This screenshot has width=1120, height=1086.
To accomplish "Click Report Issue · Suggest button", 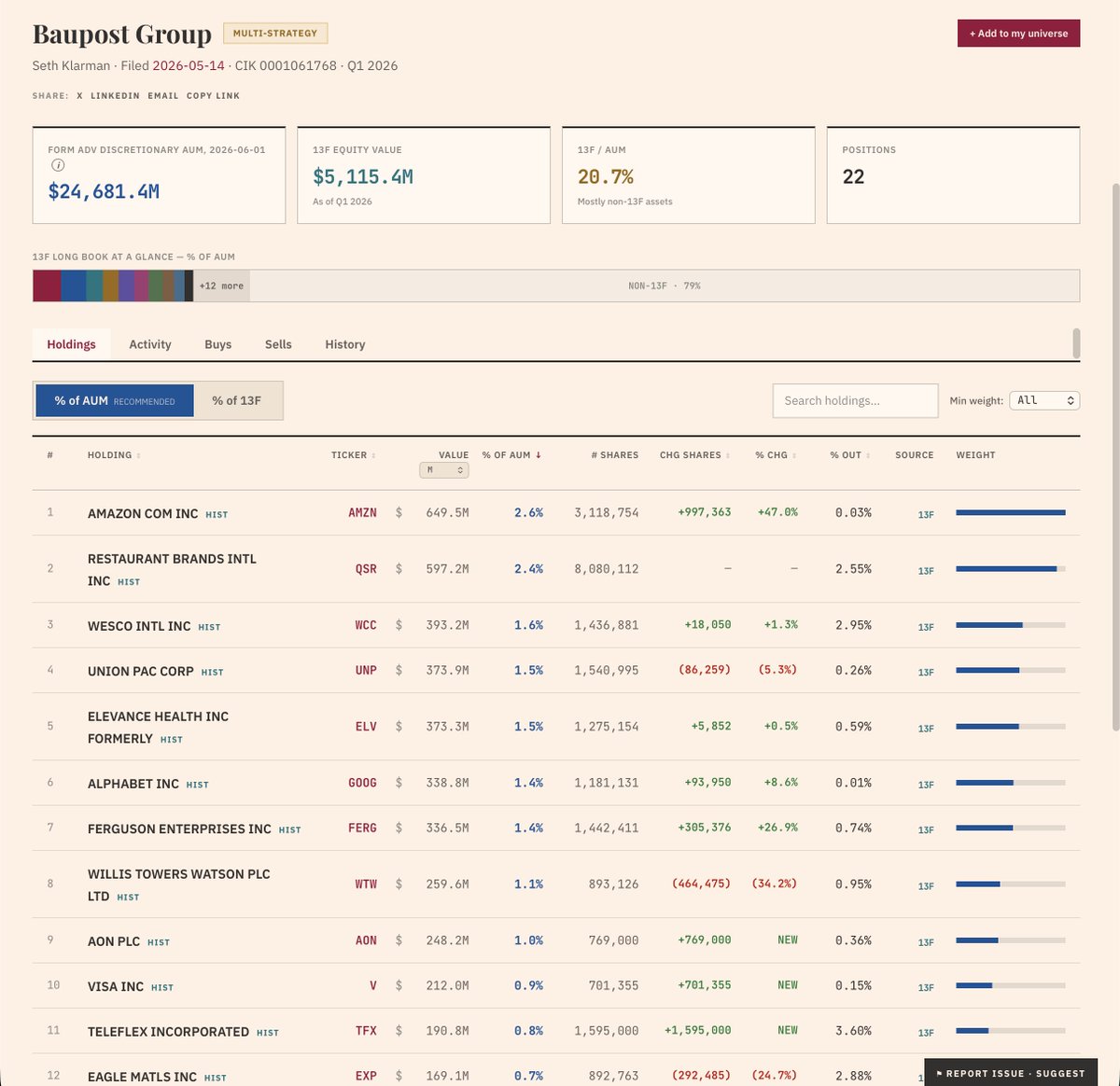I will click(1011, 1073).
